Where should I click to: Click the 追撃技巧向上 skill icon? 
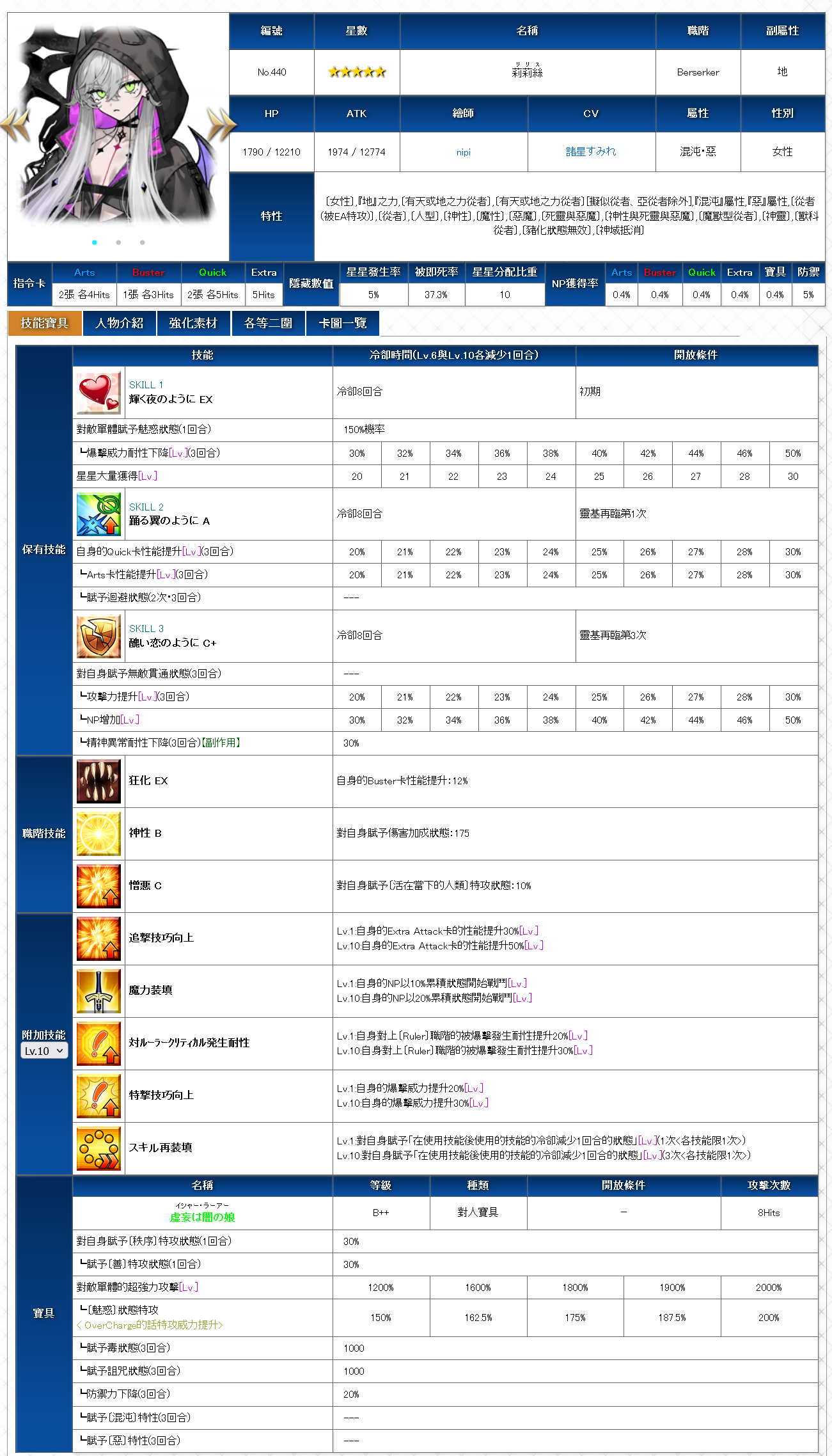point(98,938)
